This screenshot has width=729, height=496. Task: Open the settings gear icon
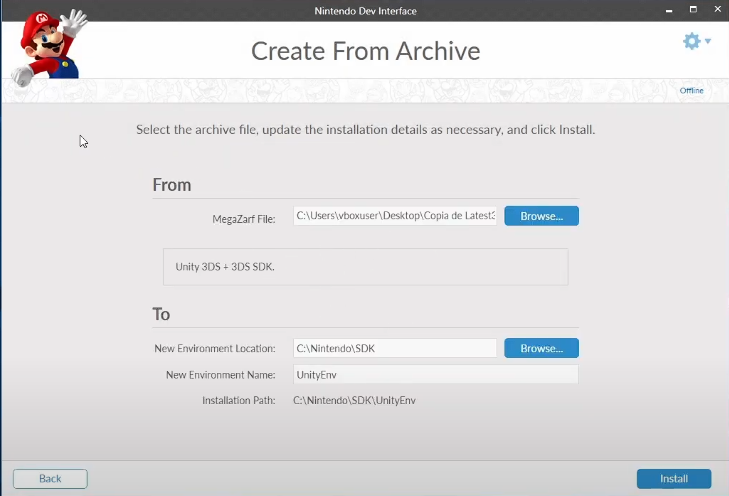691,41
